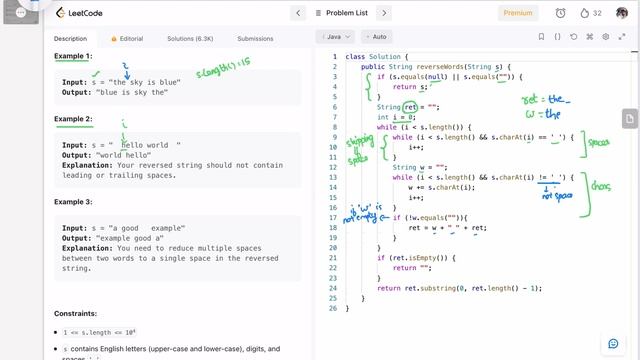The width and height of the screenshot is (640, 360).
Task: Switch to the Description tab
Action: pyautogui.click(x=70, y=39)
